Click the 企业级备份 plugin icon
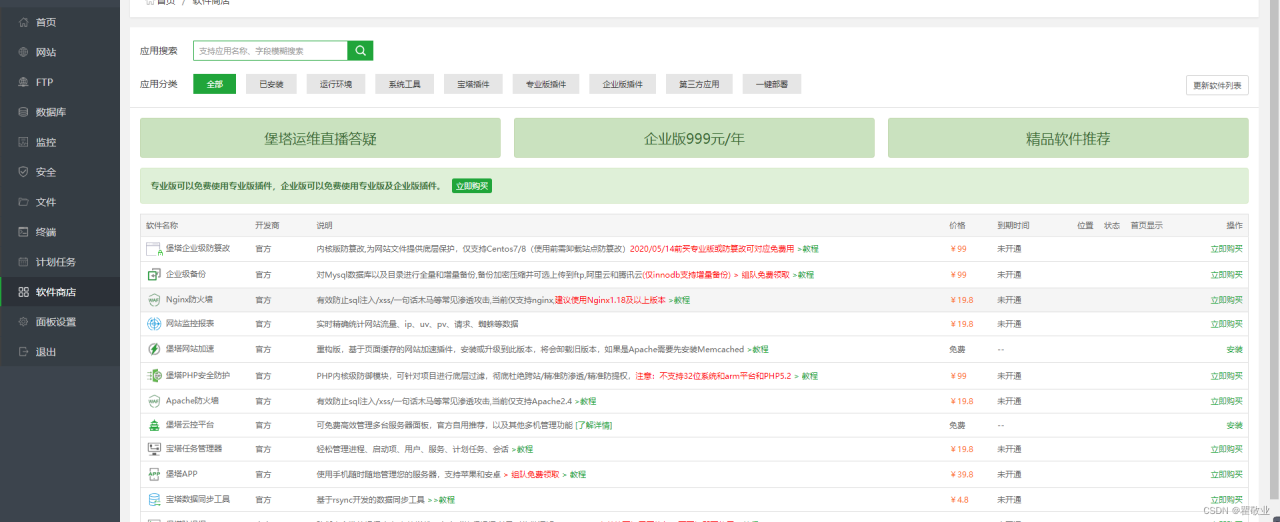Image resolution: width=1280 pixels, height=522 pixels. (154, 274)
